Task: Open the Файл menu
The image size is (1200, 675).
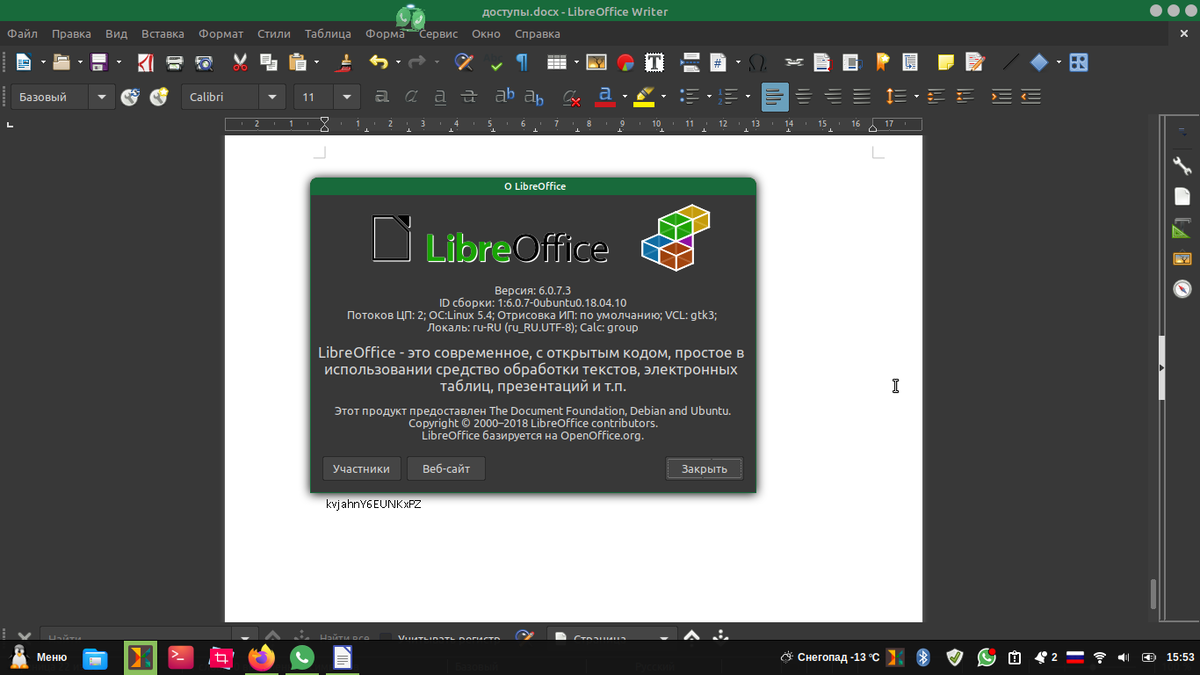Action: 22,34
